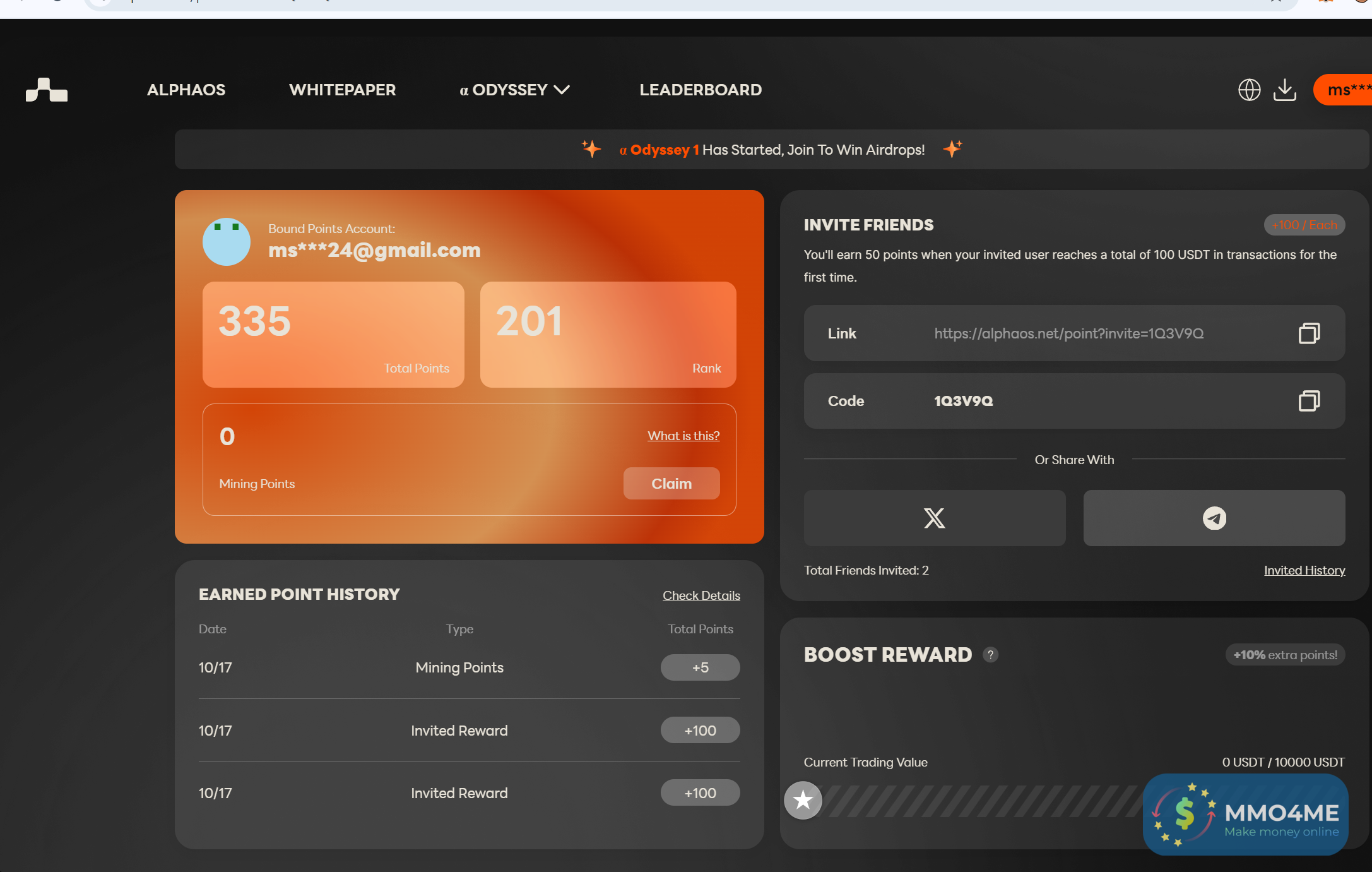
Task: Click the Odyssey 1 announcement banner
Action: tap(771, 150)
